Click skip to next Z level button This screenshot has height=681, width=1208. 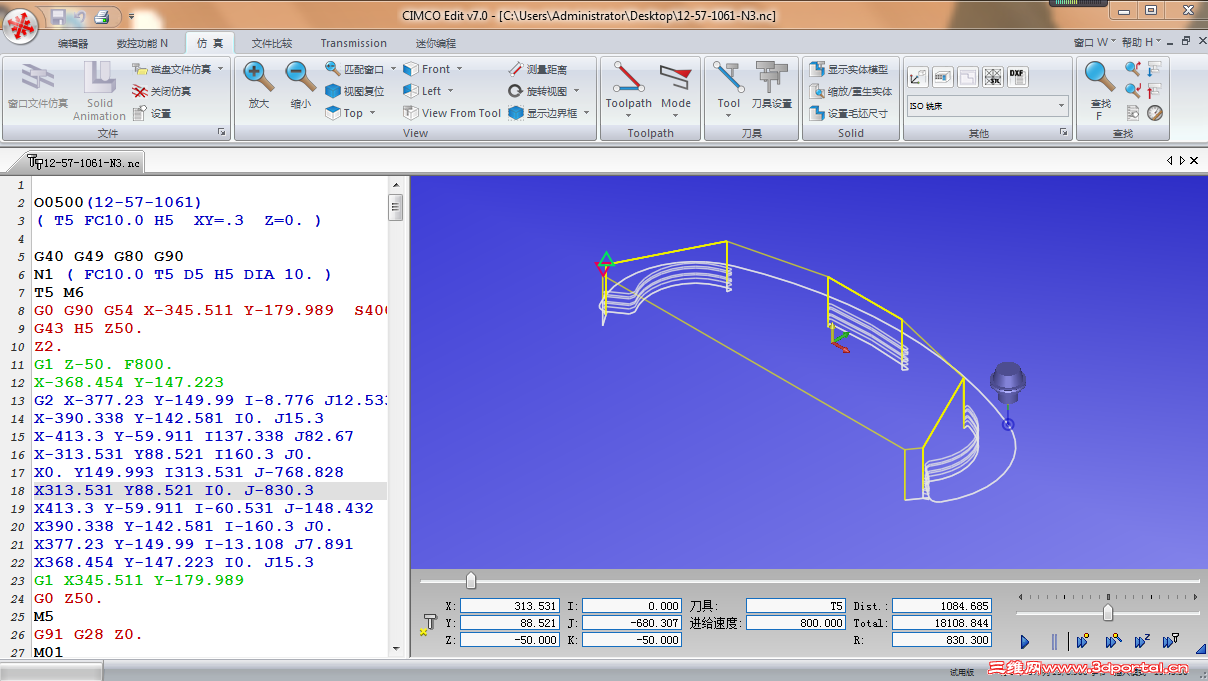[1142, 642]
